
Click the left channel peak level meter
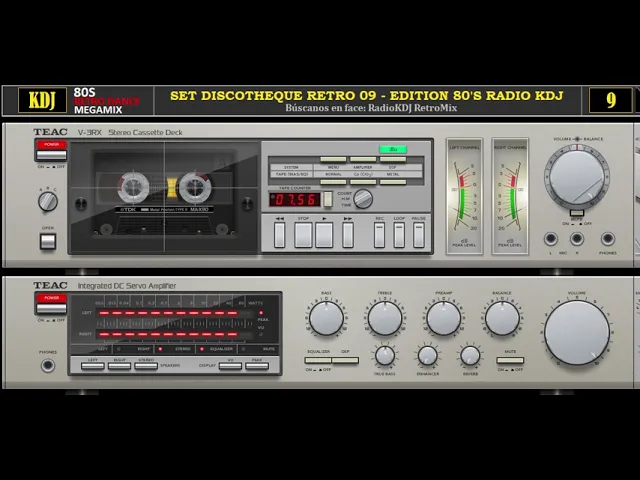(464, 196)
